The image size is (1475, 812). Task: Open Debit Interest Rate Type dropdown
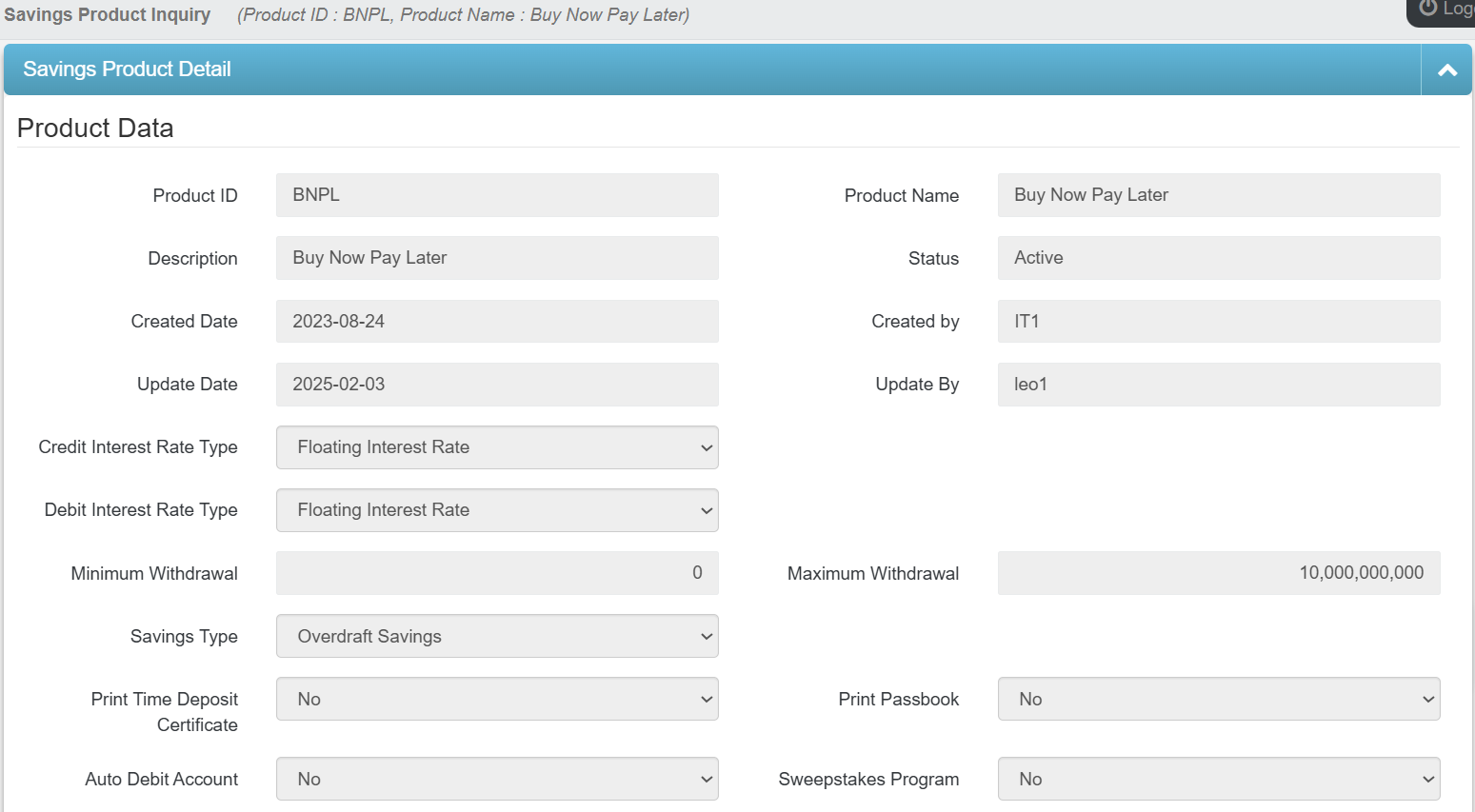click(x=496, y=510)
